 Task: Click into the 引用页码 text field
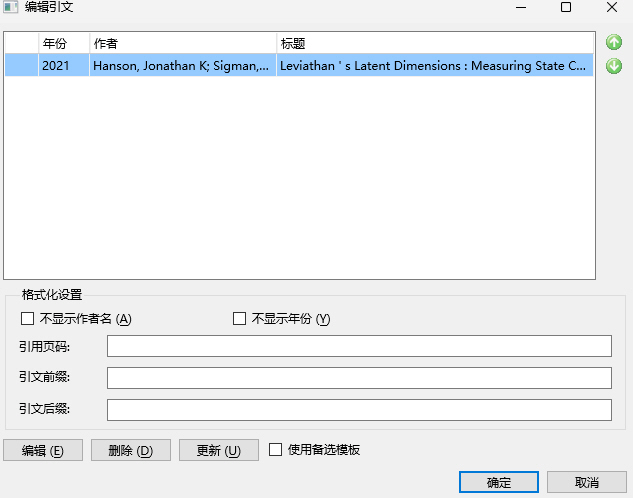pos(359,346)
